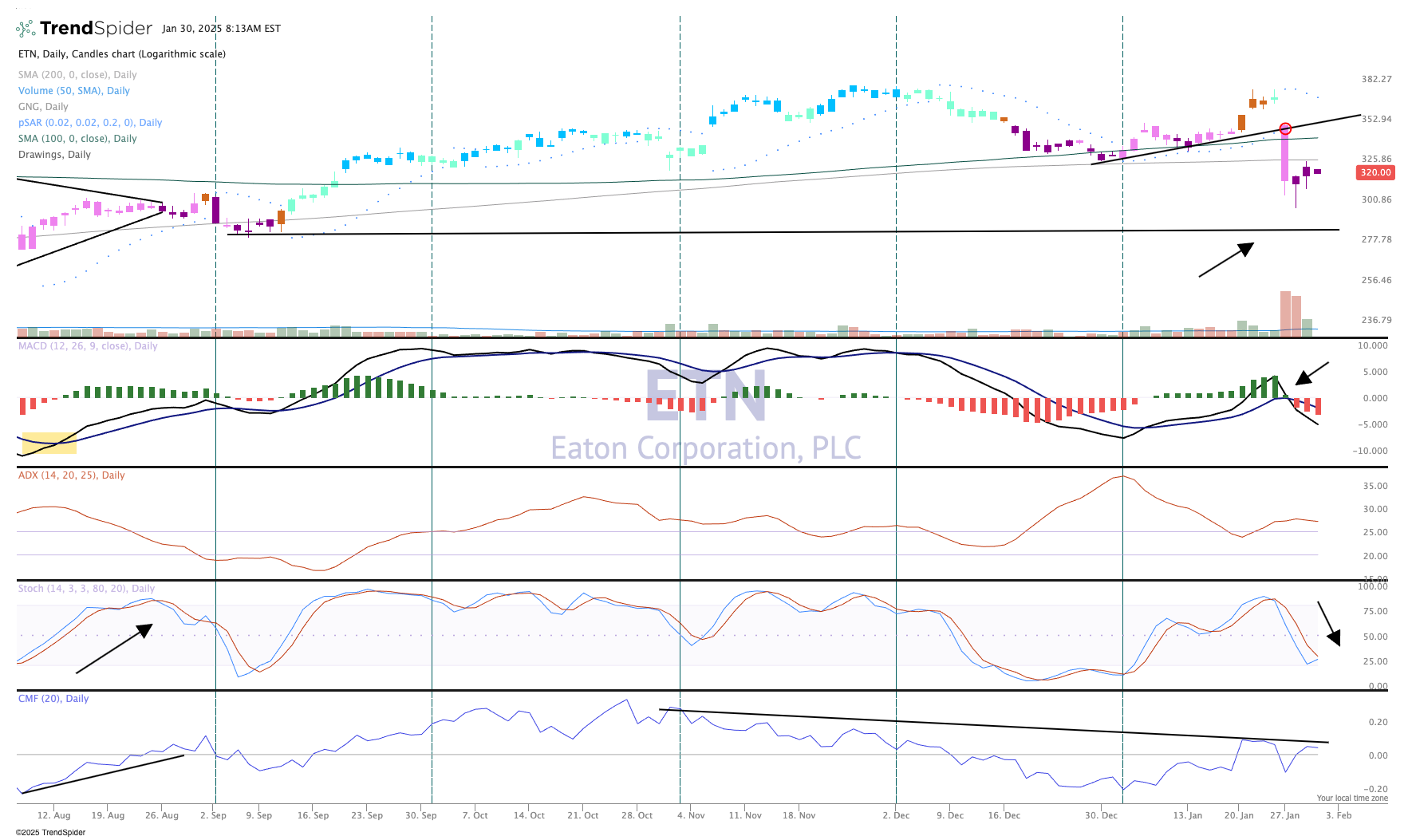Open the ADX (14, 20, 25) indicator label
Screen dimensions: 1412x840
coord(71,475)
